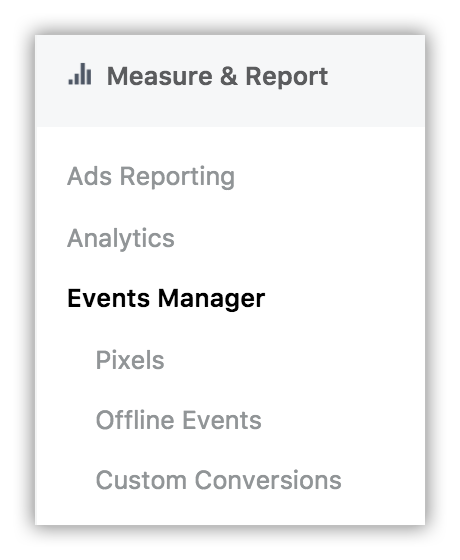Open the Custom Conversions sub-item

(x=219, y=480)
